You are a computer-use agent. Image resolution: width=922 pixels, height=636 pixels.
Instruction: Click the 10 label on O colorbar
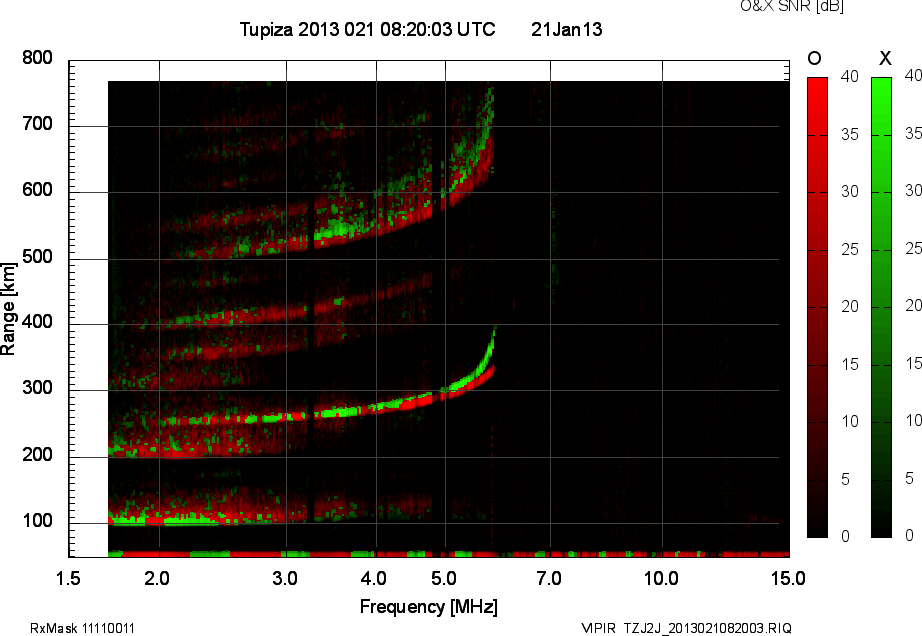[x=850, y=421]
